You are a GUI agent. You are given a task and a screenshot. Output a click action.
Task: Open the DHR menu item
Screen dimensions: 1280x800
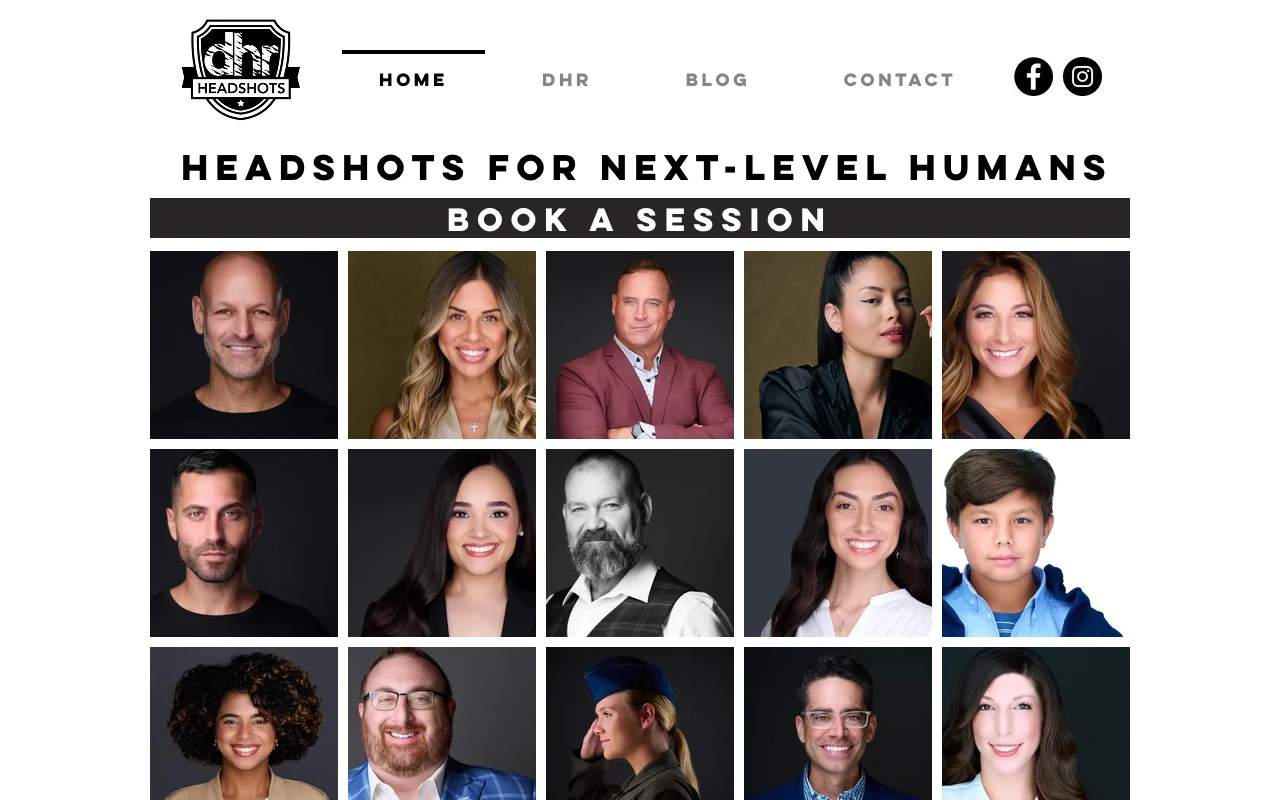tap(566, 79)
